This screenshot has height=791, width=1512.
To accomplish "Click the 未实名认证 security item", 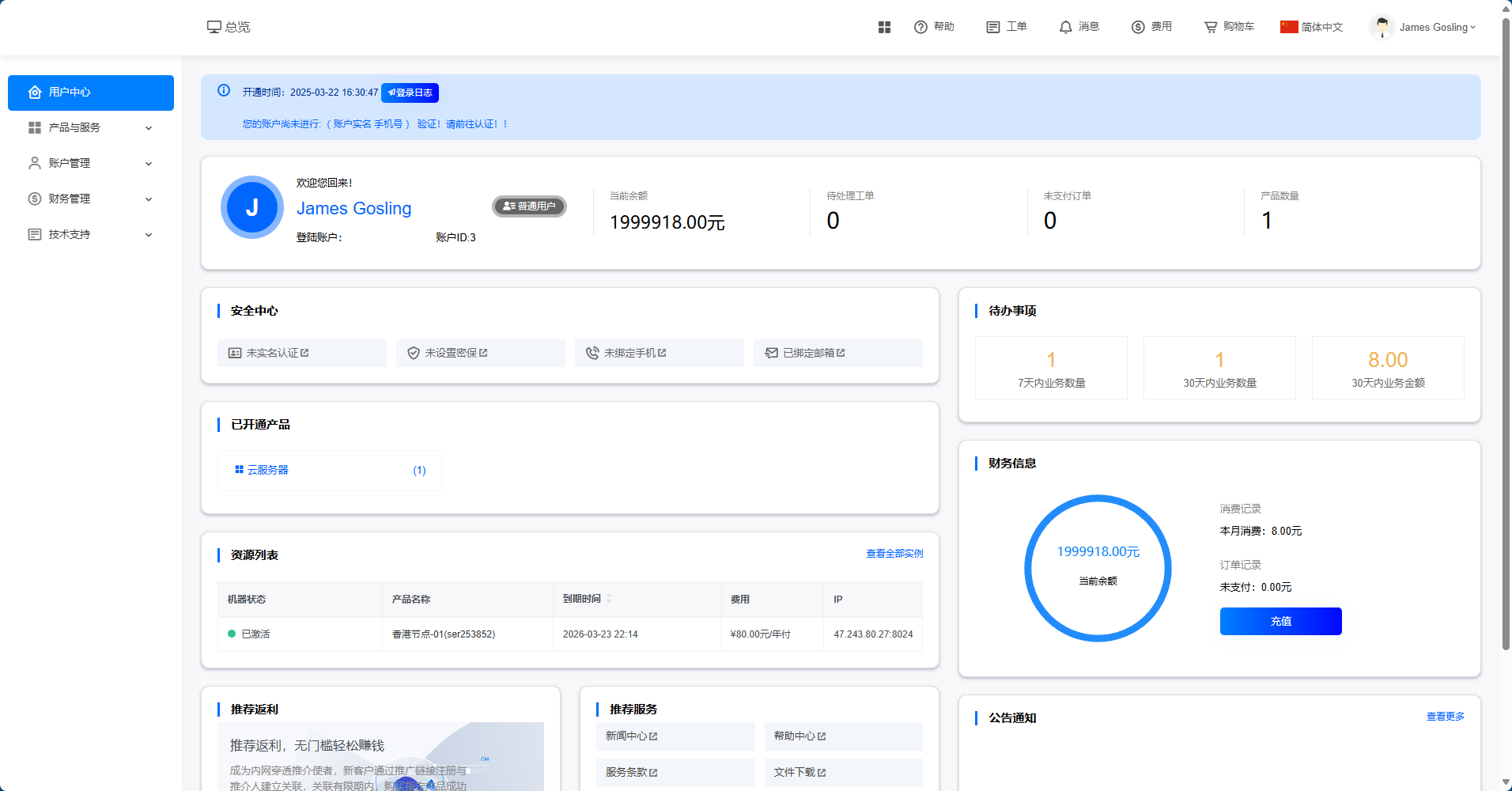I will pyautogui.click(x=302, y=353).
